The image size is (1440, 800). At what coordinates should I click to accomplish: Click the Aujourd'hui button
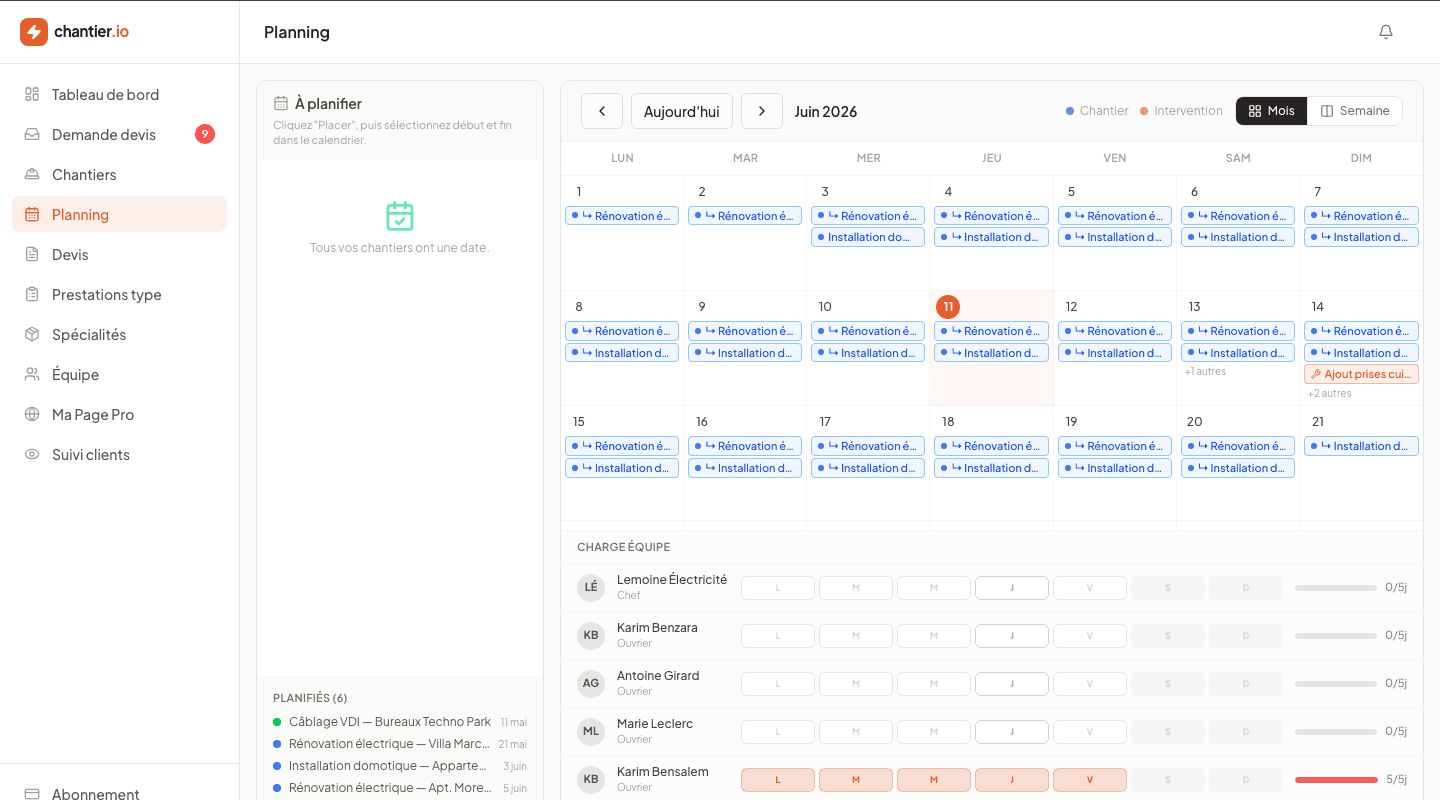tap(682, 111)
